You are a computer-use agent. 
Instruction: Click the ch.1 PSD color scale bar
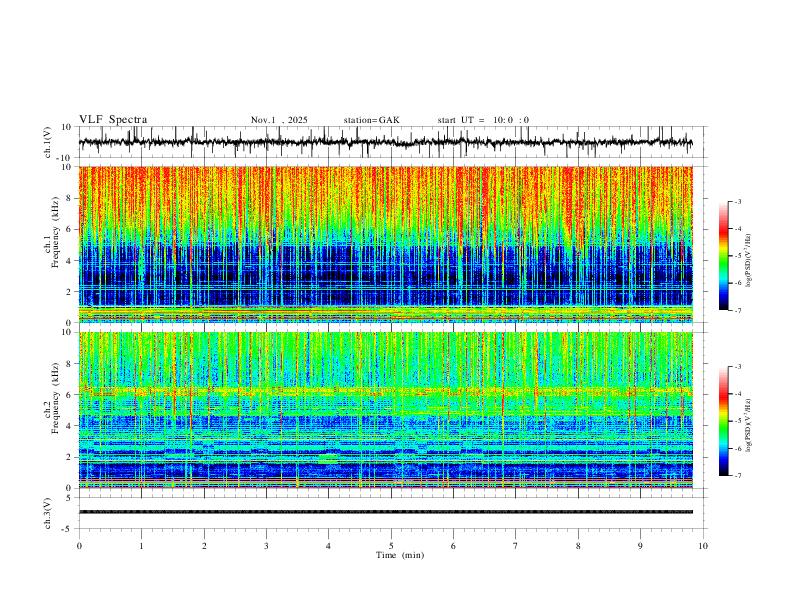[723, 256]
